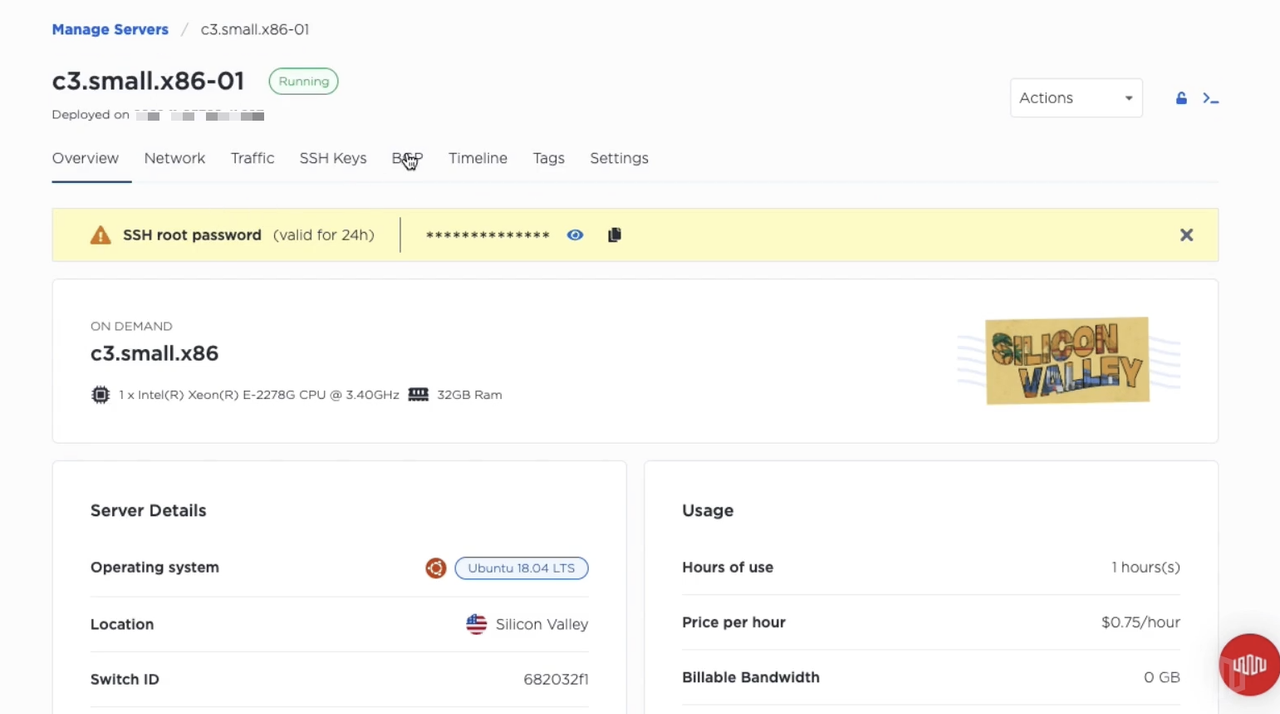Click the 1 hours(s) usage value
The image size is (1280, 714).
click(x=1146, y=567)
